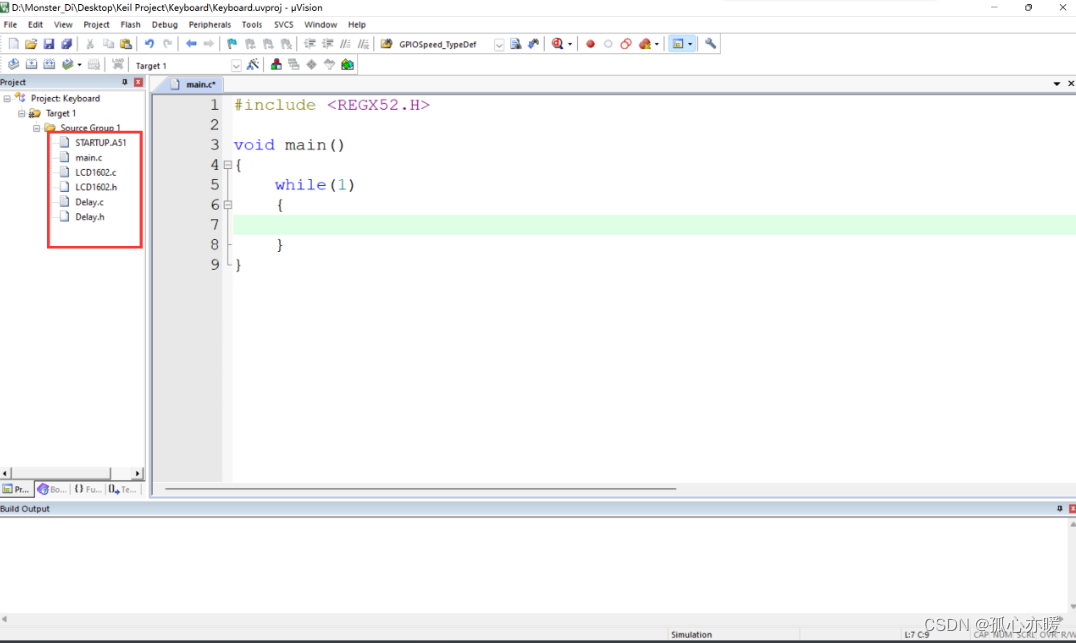Image resolution: width=1076 pixels, height=643 pixels.
Task: Open the Project menu
Action: 96,25
